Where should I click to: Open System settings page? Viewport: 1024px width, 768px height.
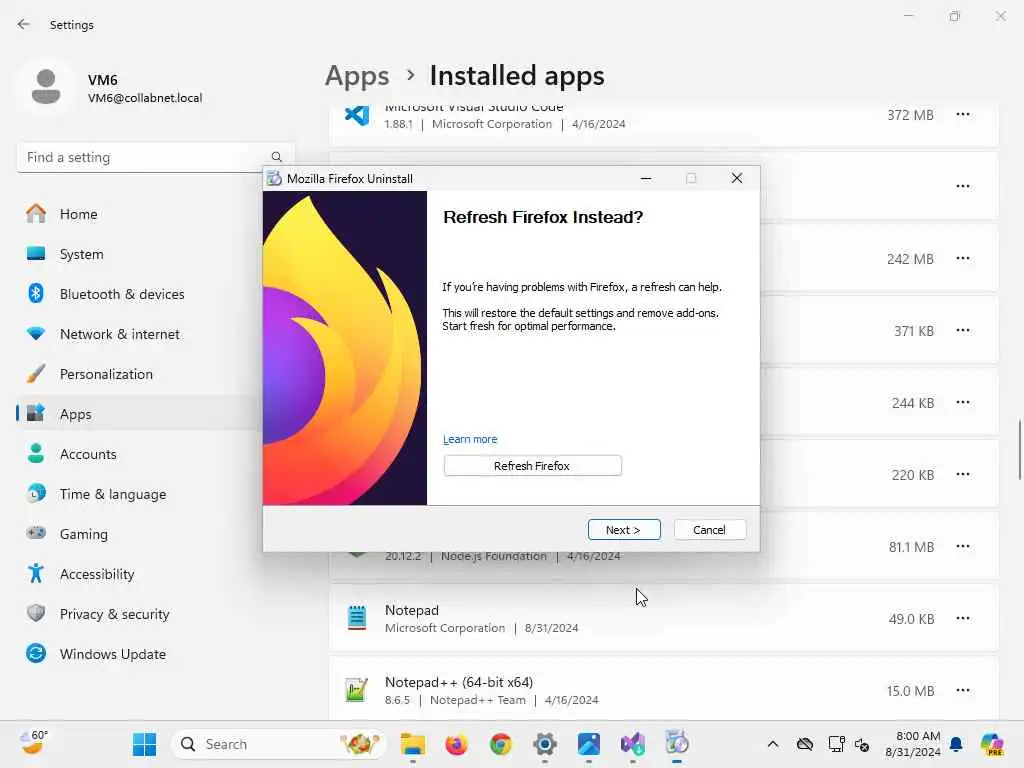tap(140, 254)
